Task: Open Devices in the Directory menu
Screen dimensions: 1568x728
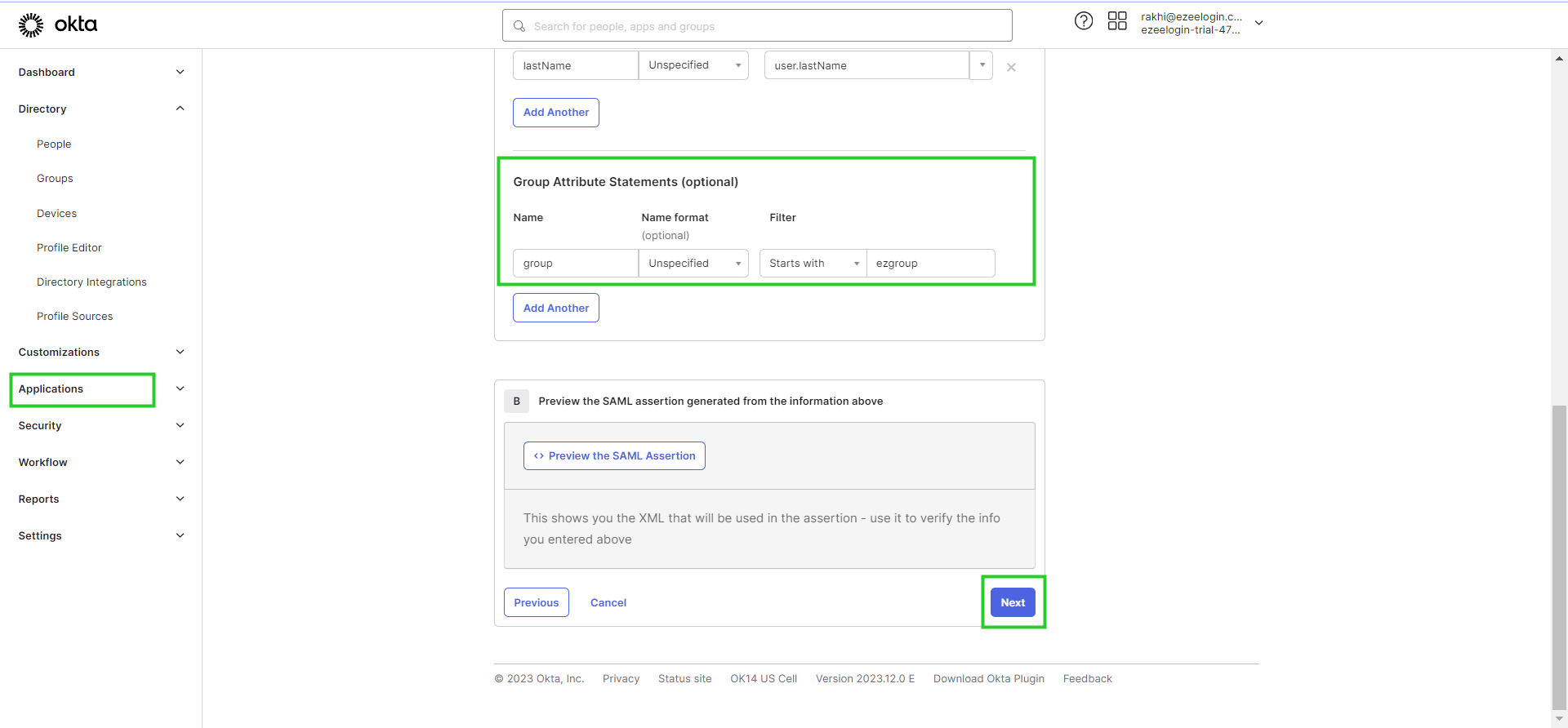Action: click(x=56, y=213)
